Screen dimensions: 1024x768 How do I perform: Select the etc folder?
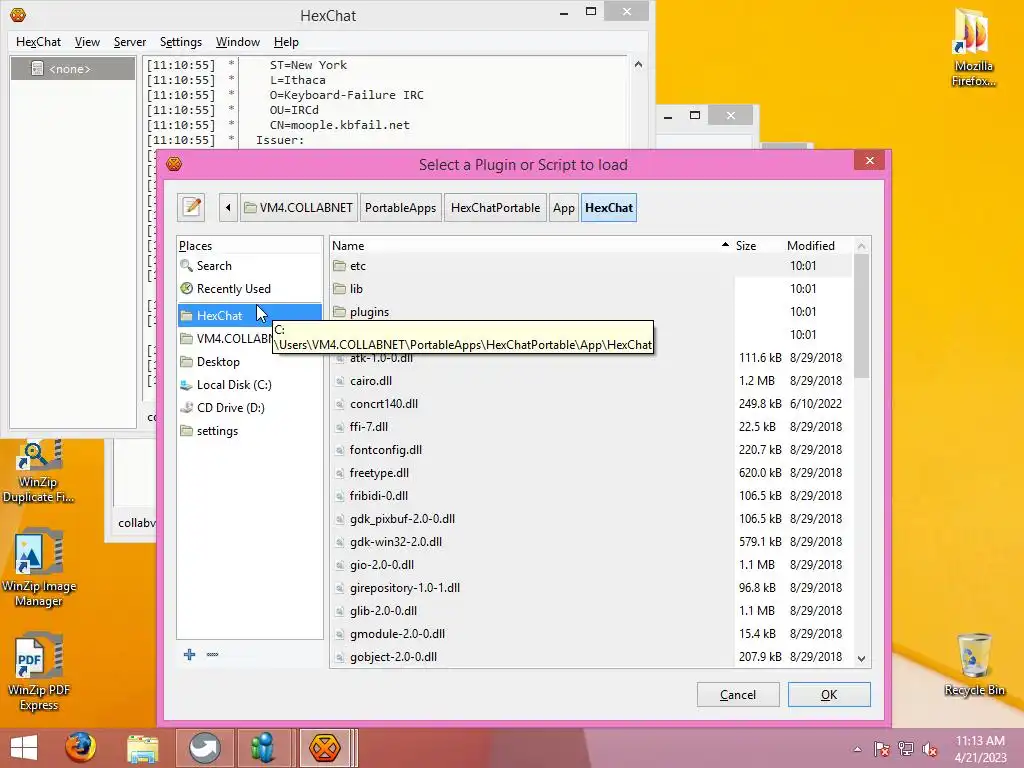click(x=591, y=266)
